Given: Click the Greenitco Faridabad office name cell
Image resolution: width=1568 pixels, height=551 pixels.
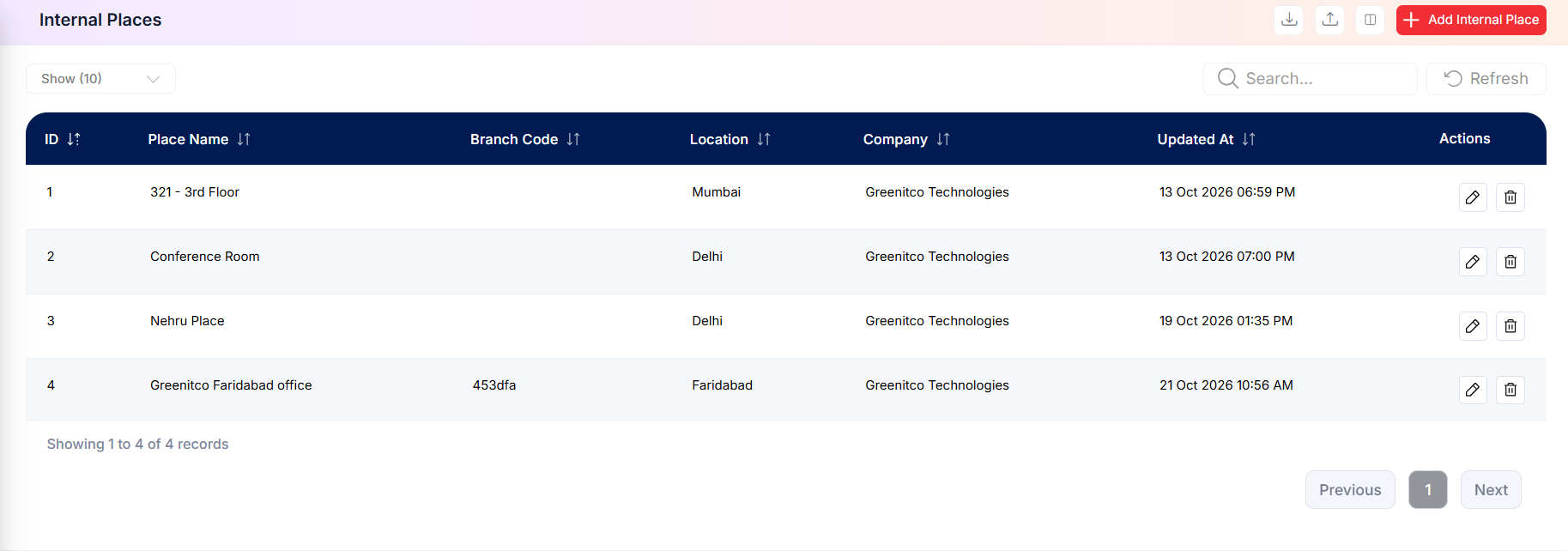Looking at the screenshot, I should click(231, 385).
